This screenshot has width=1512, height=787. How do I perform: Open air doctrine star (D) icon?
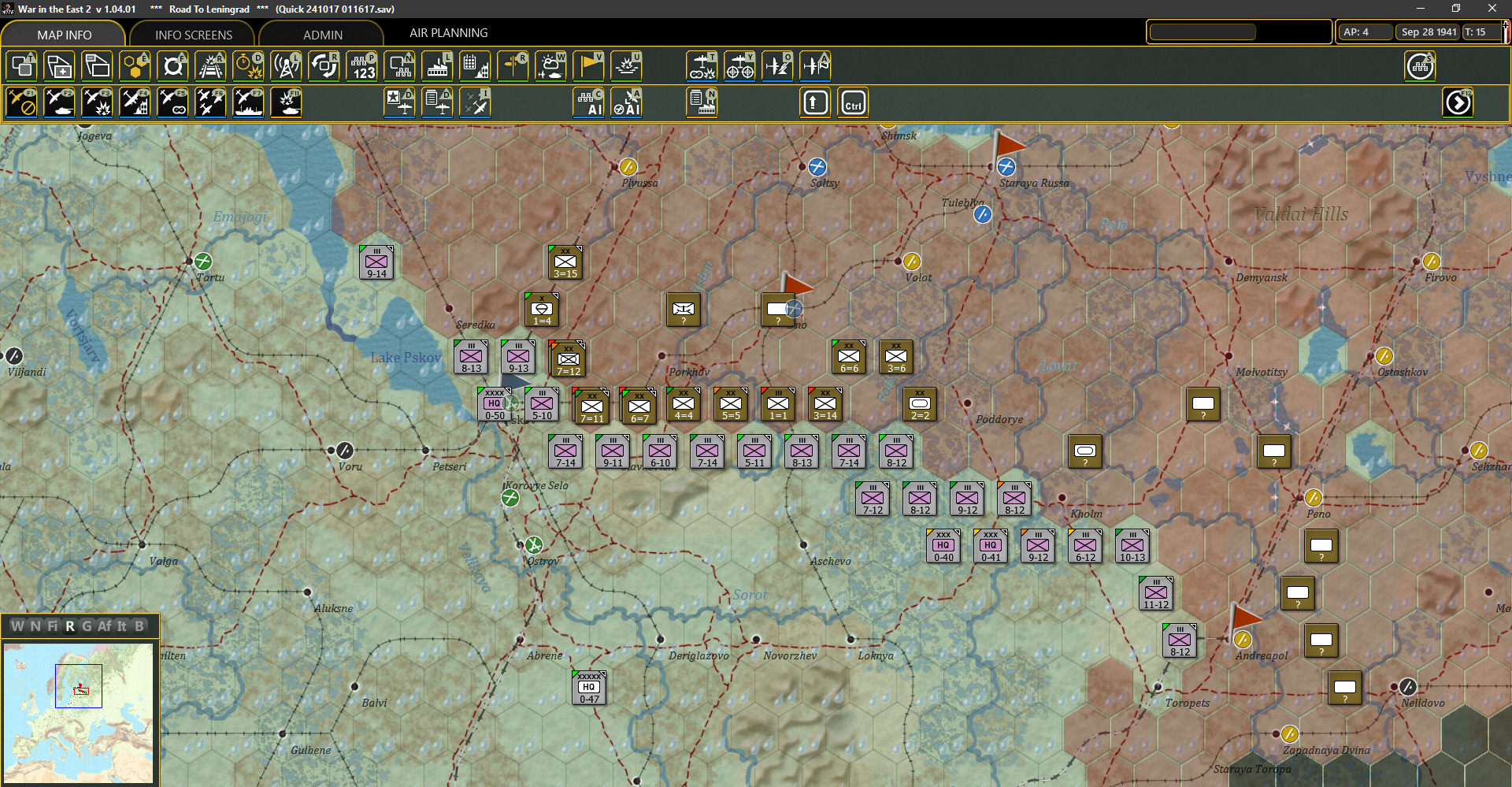400,102
